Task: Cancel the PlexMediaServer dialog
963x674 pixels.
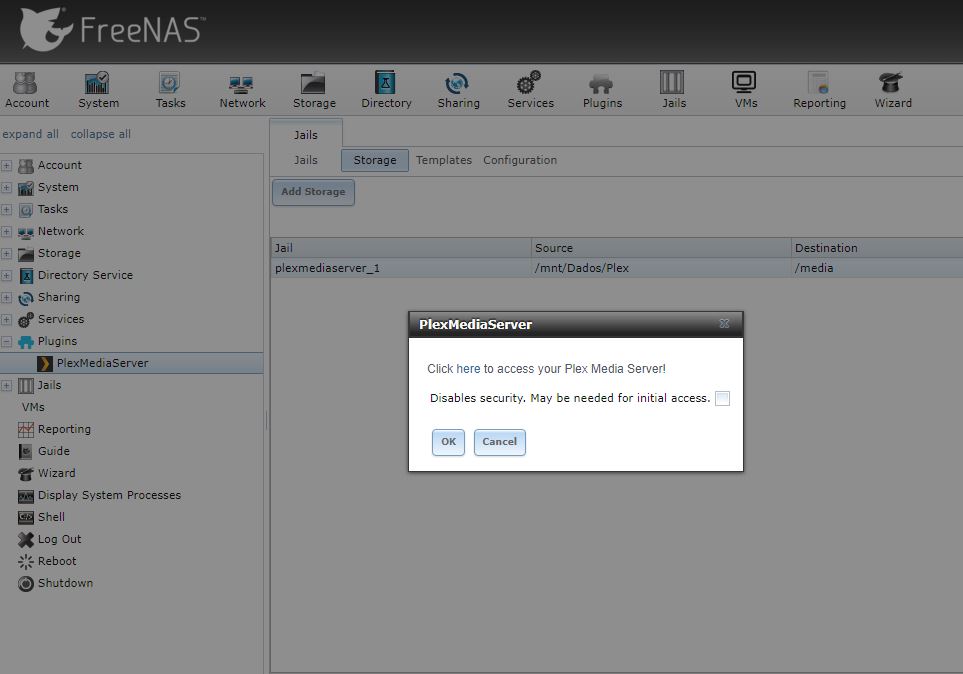Action: (x=499, y=442)
